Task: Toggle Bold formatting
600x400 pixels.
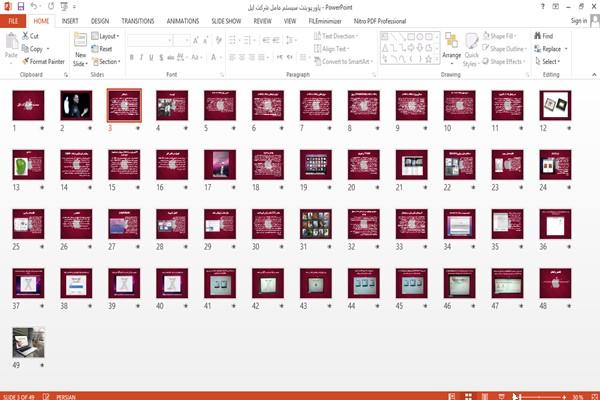Action: click(x=132, y=57)
